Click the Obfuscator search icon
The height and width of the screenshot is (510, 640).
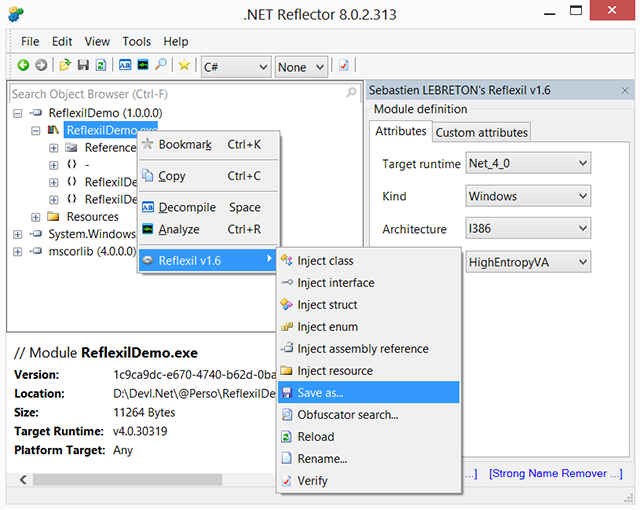point(287,415)
